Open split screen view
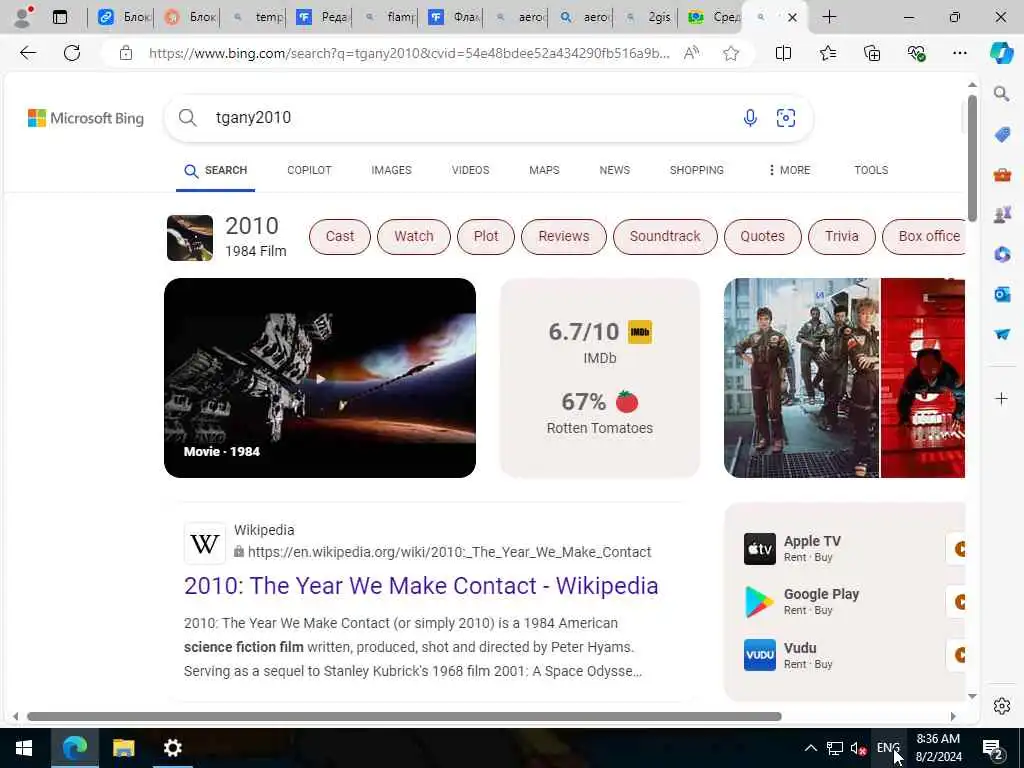Viewport: 1024px width, 768px height. pos(783,53)
